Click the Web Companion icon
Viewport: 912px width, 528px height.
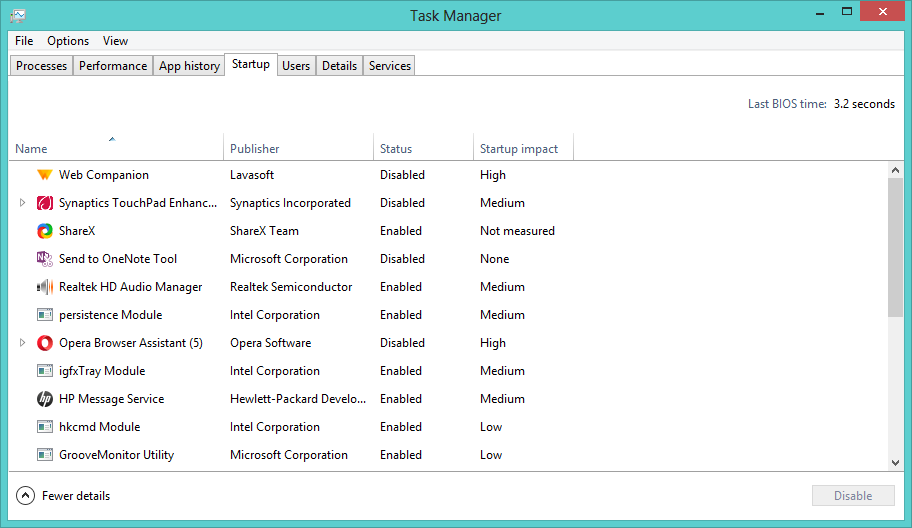point(44,175)
